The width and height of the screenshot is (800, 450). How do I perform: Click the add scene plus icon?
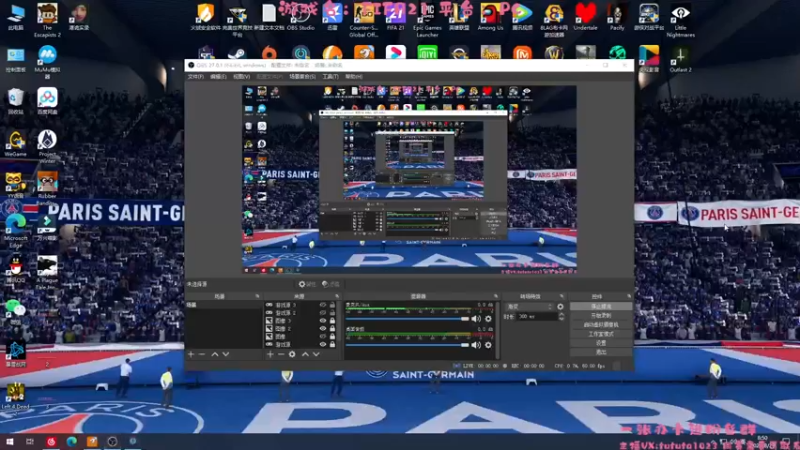click(191, 354)
